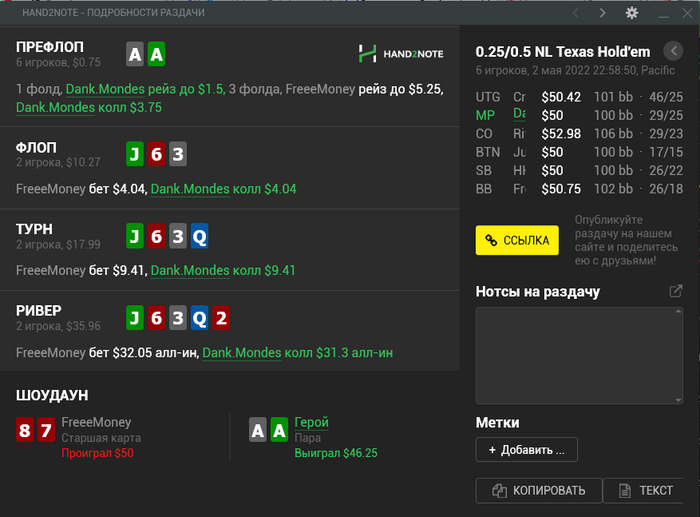Collapse the hand info side panel

pos(673,51)
